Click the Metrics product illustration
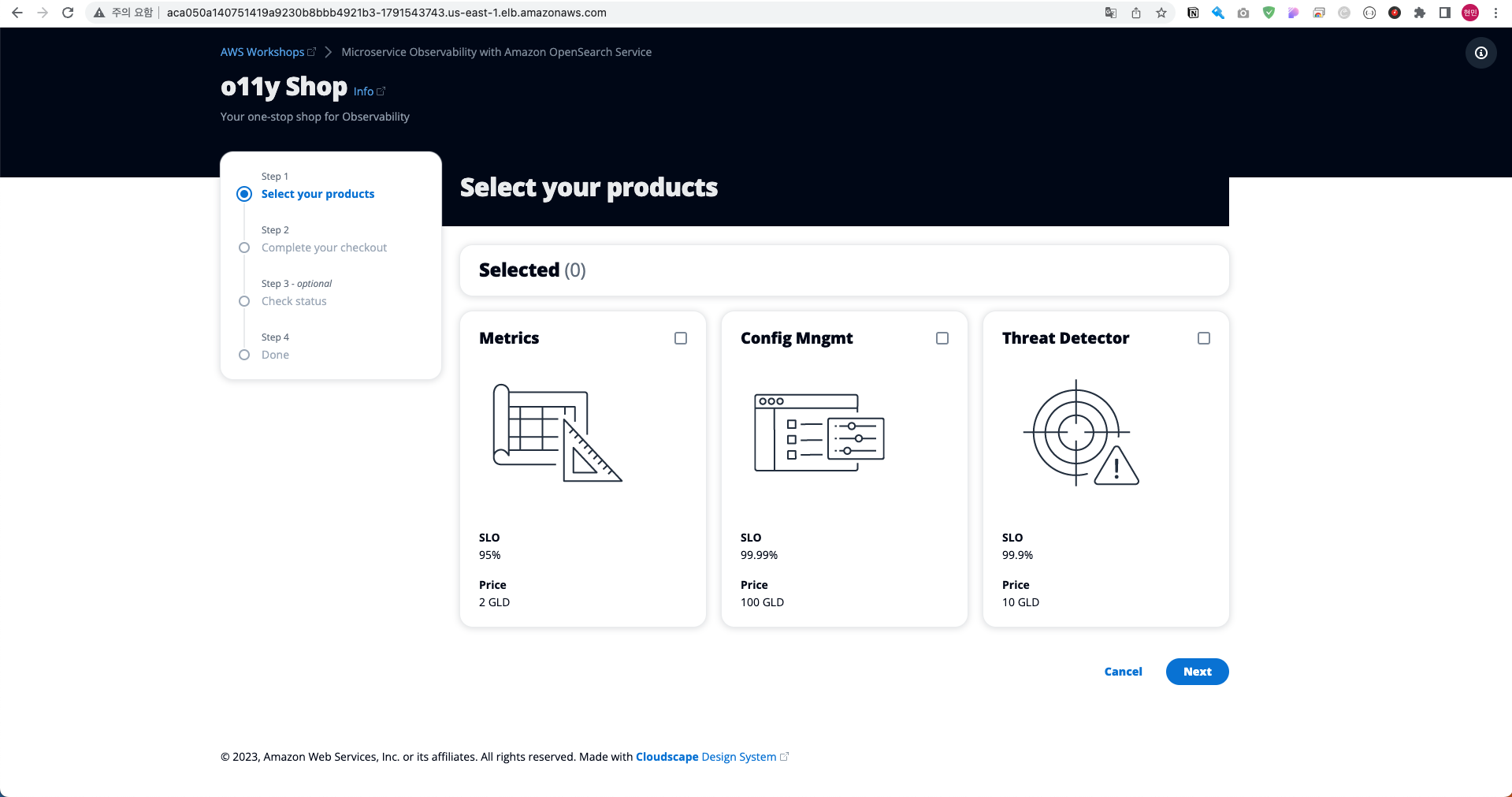 pyautogui.click(x=557, y=433)
